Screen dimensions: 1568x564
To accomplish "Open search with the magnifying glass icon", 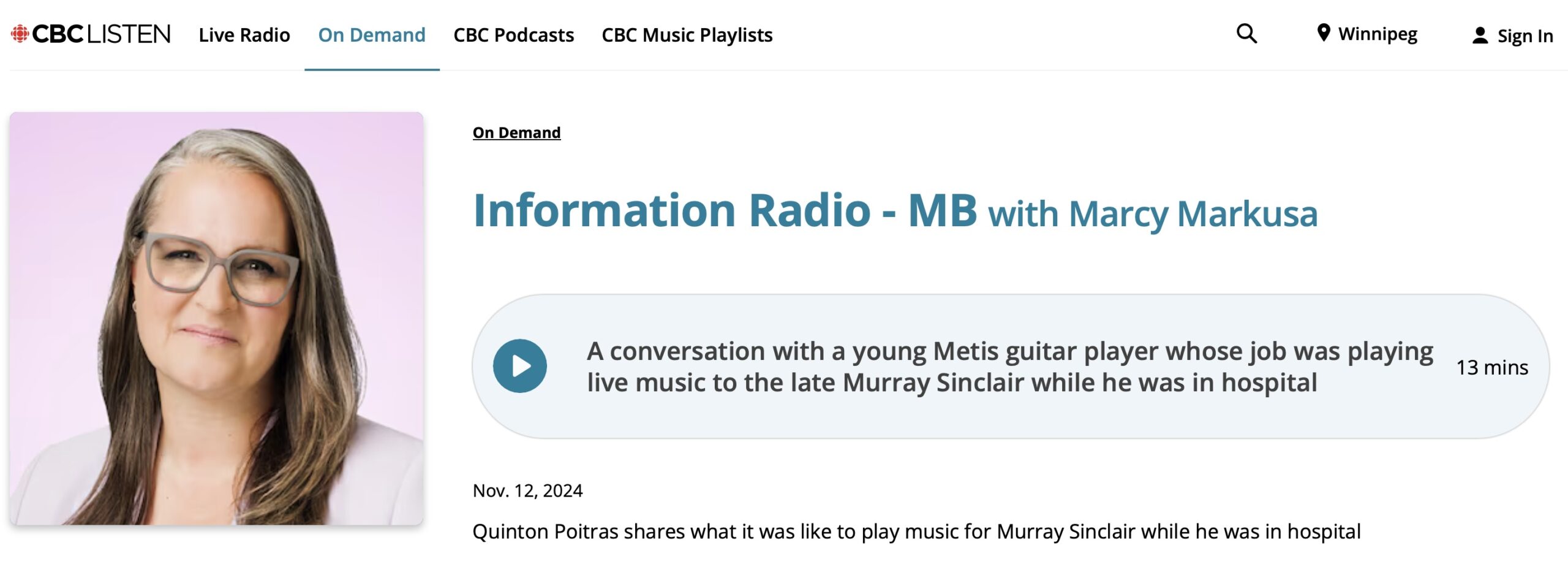I will [1246, 34].
